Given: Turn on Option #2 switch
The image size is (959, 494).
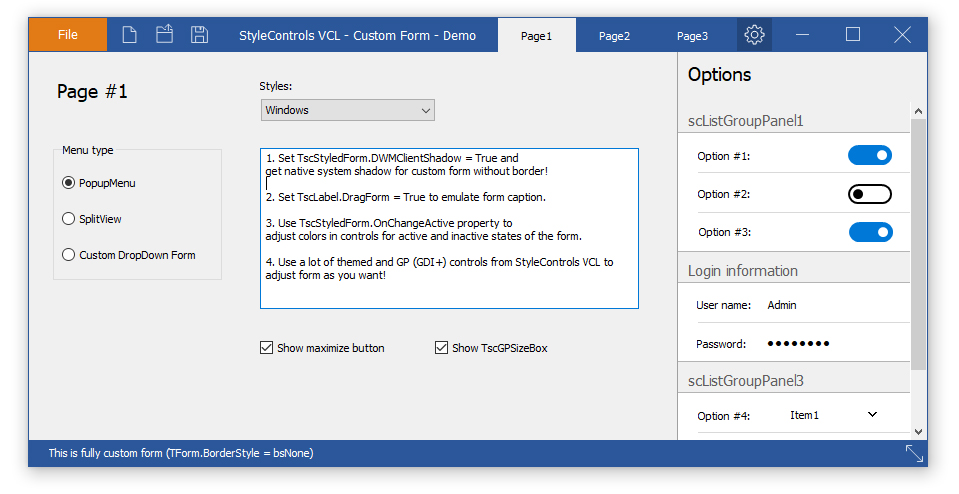Looking at the screenshot, I should point(870,194).
